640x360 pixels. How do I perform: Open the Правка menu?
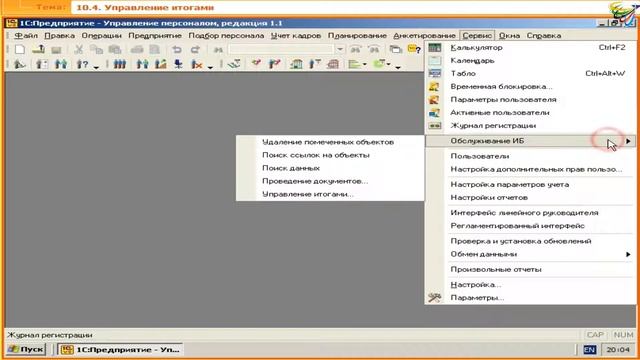(x=60, y=36)
